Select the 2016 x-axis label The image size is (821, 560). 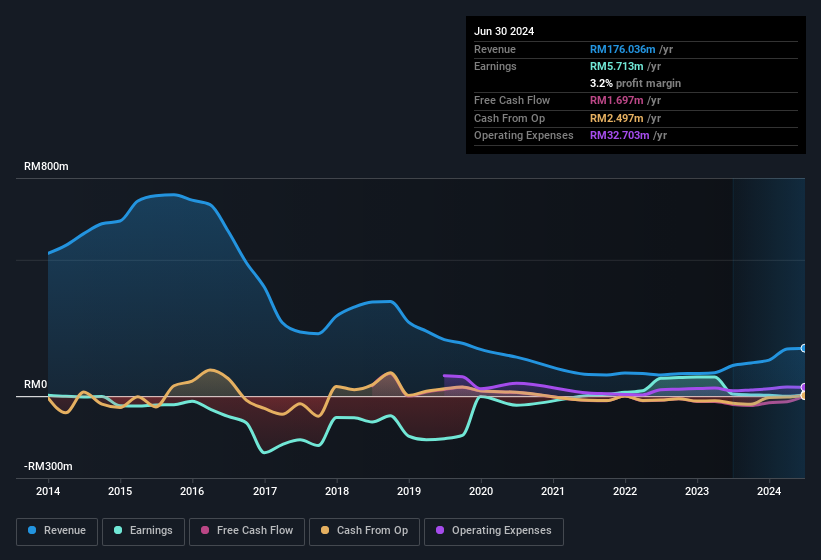[192, 491]
